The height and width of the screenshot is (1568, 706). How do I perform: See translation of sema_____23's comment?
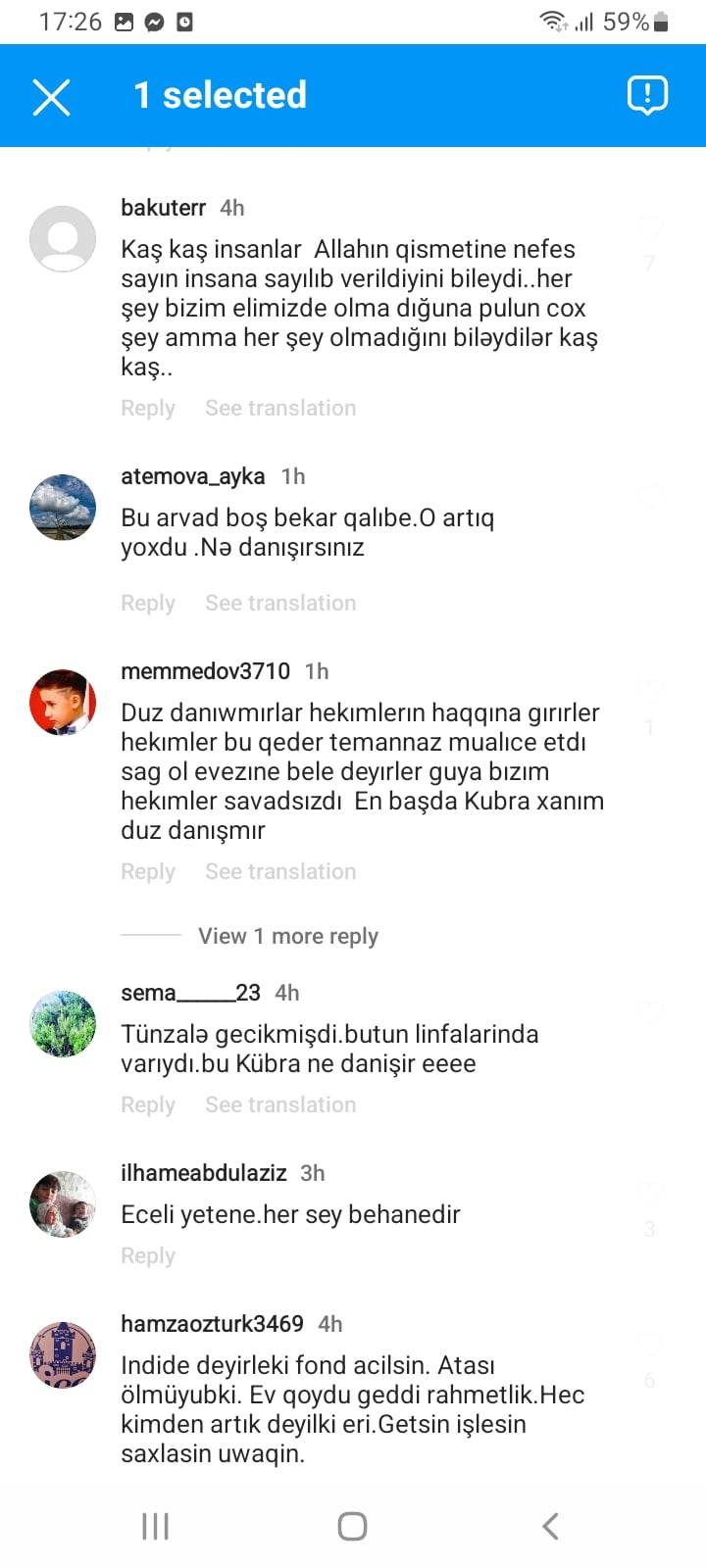point(280,1104)
